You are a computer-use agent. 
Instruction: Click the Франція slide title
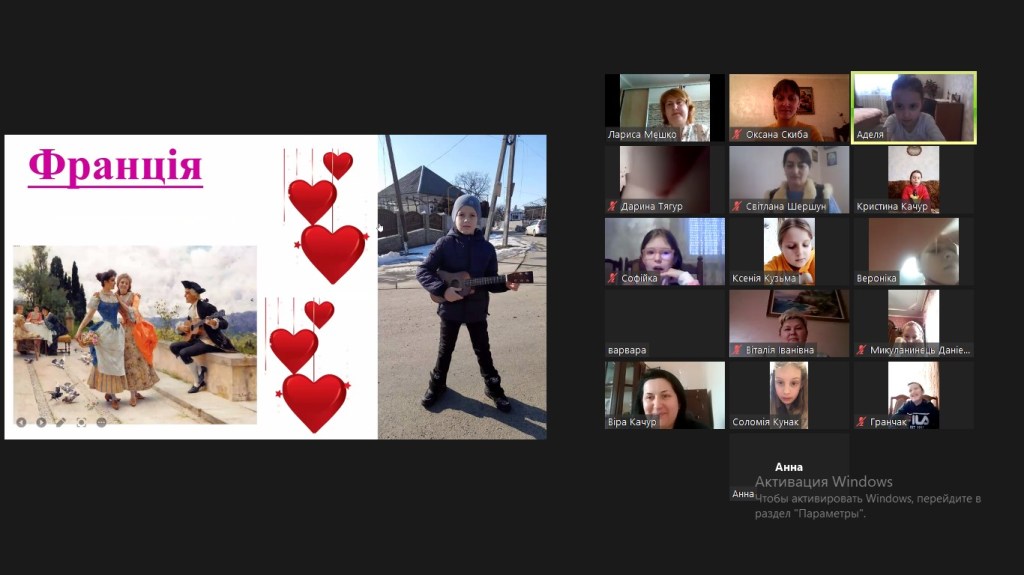pos(115,166)
